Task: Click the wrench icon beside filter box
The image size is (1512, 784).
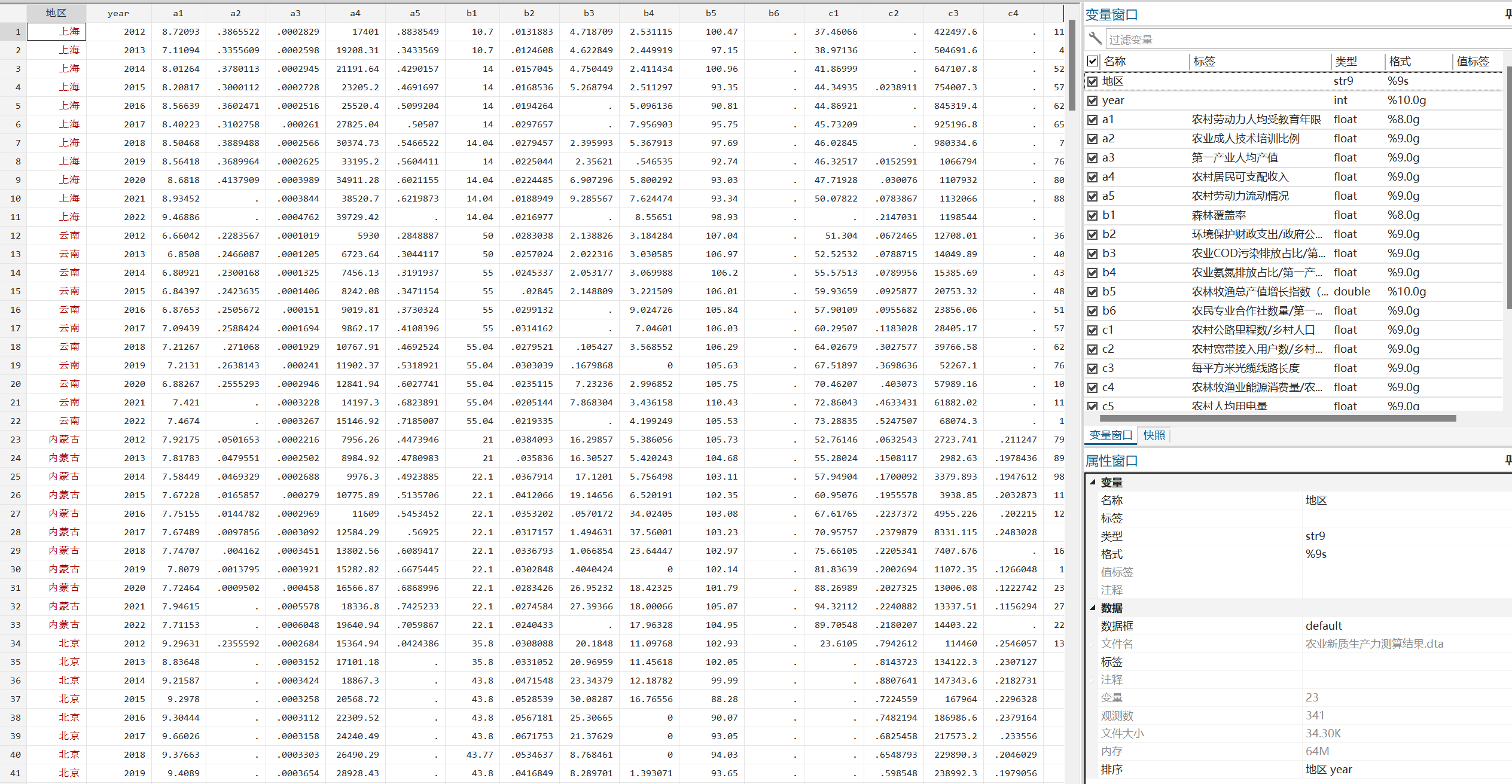Action: pos(1095,39)
